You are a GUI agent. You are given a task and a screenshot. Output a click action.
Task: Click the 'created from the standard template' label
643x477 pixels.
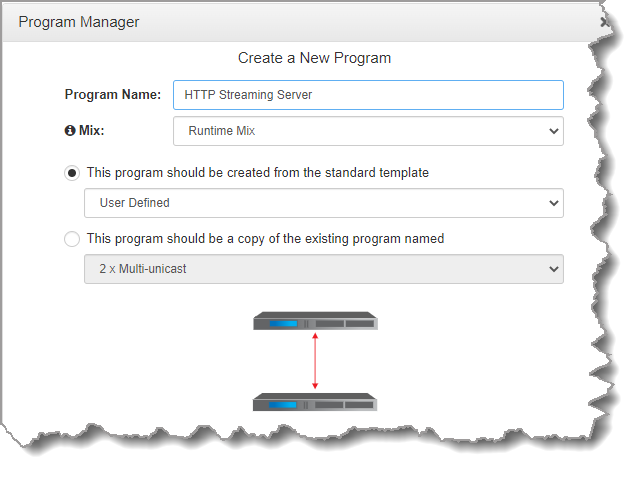point(257,173)
